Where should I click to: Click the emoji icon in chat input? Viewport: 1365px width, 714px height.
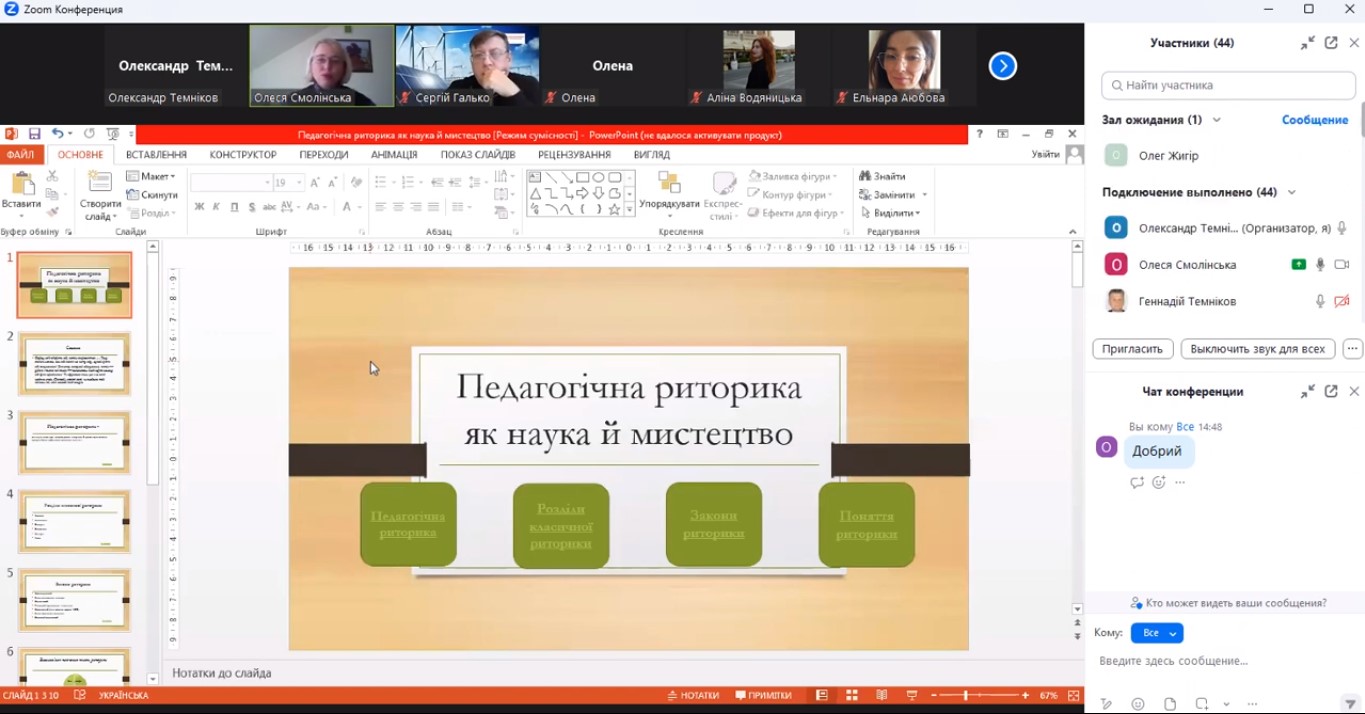coord(1138,704)
